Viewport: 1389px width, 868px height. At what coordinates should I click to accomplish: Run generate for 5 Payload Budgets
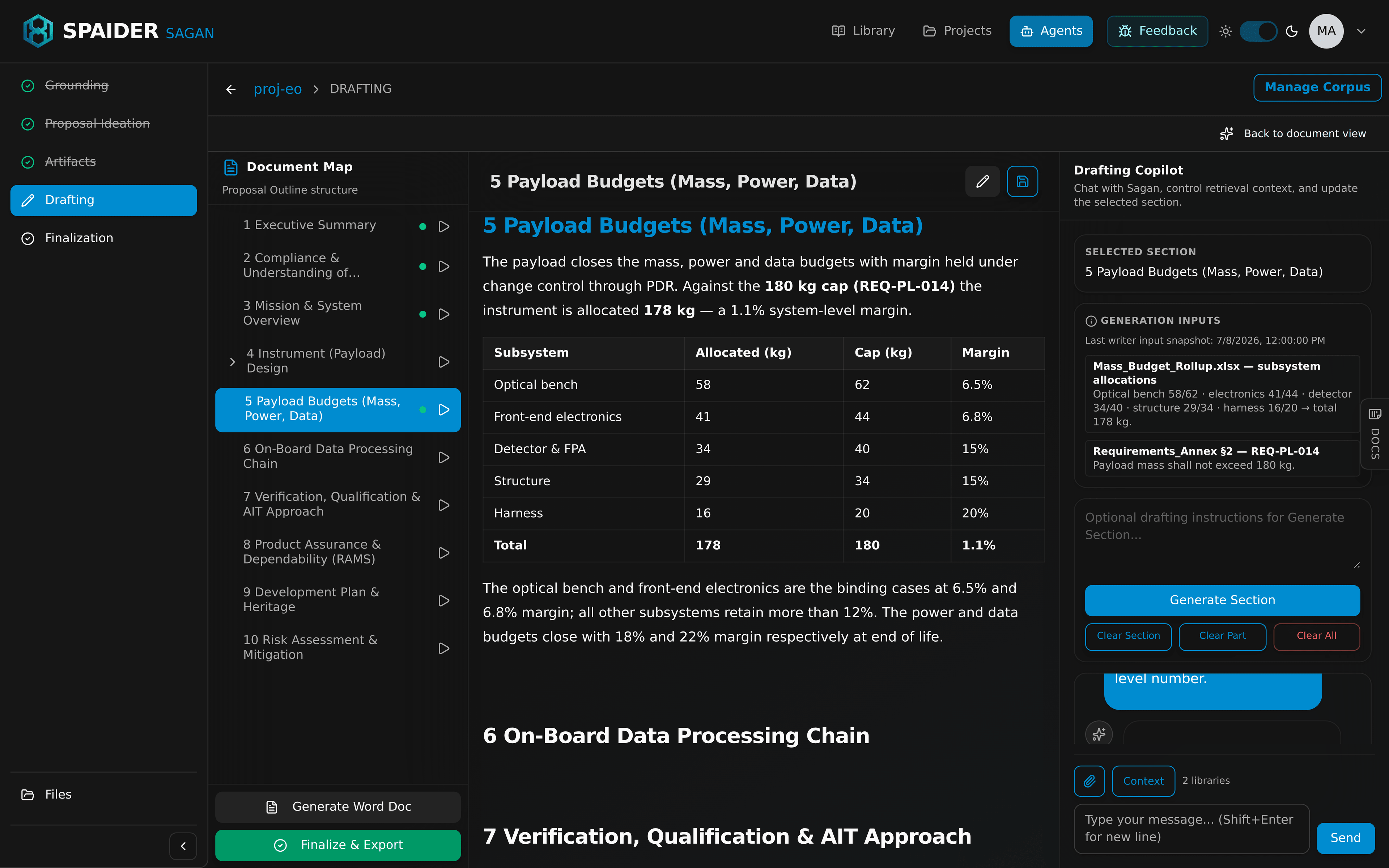coord(444,409)
